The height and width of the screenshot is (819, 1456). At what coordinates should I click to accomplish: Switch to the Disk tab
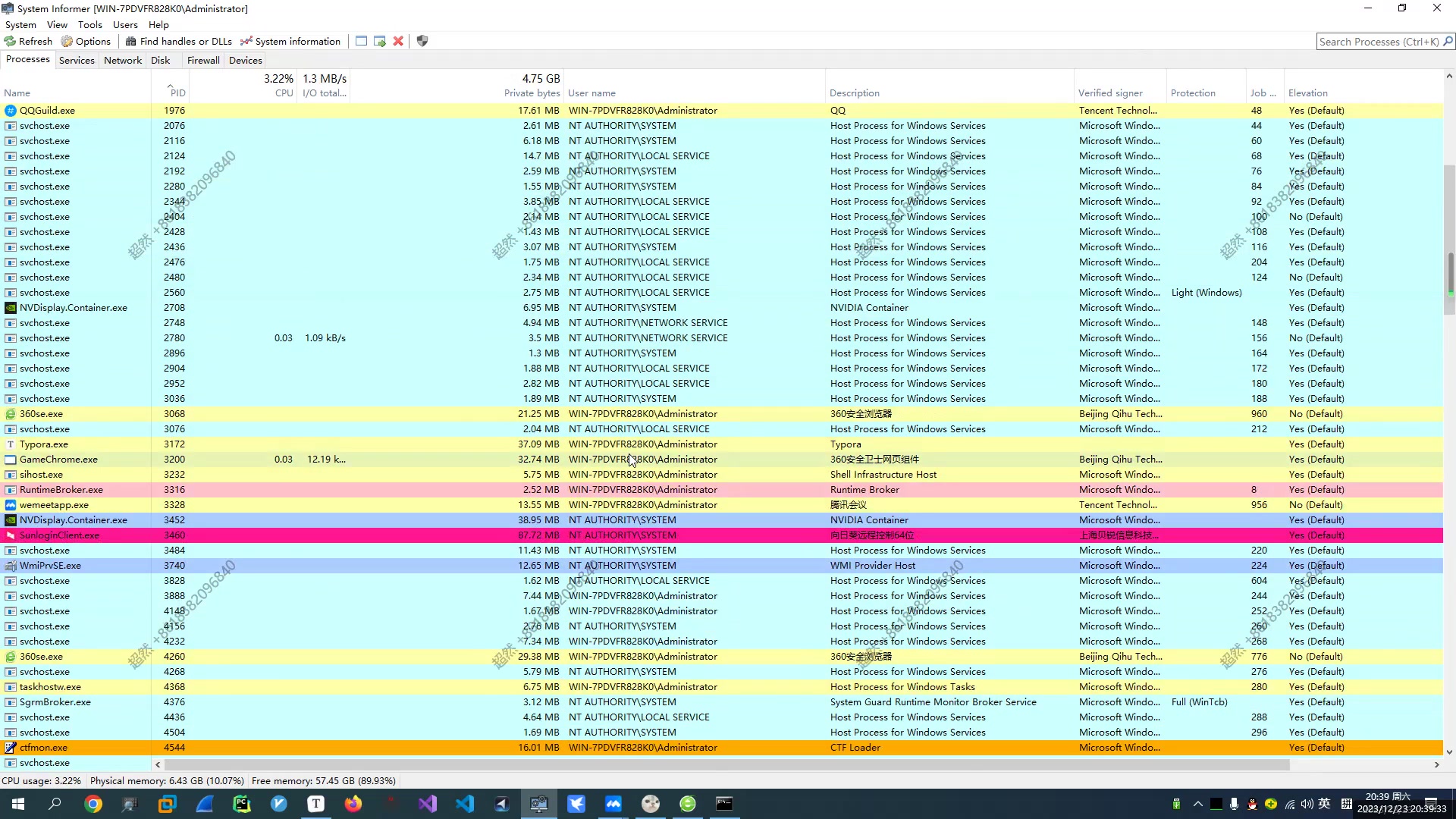160,60
